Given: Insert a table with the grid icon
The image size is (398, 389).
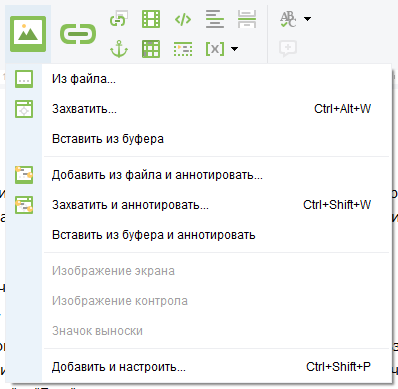Looking at the screenshot, I should pos(151,49).
